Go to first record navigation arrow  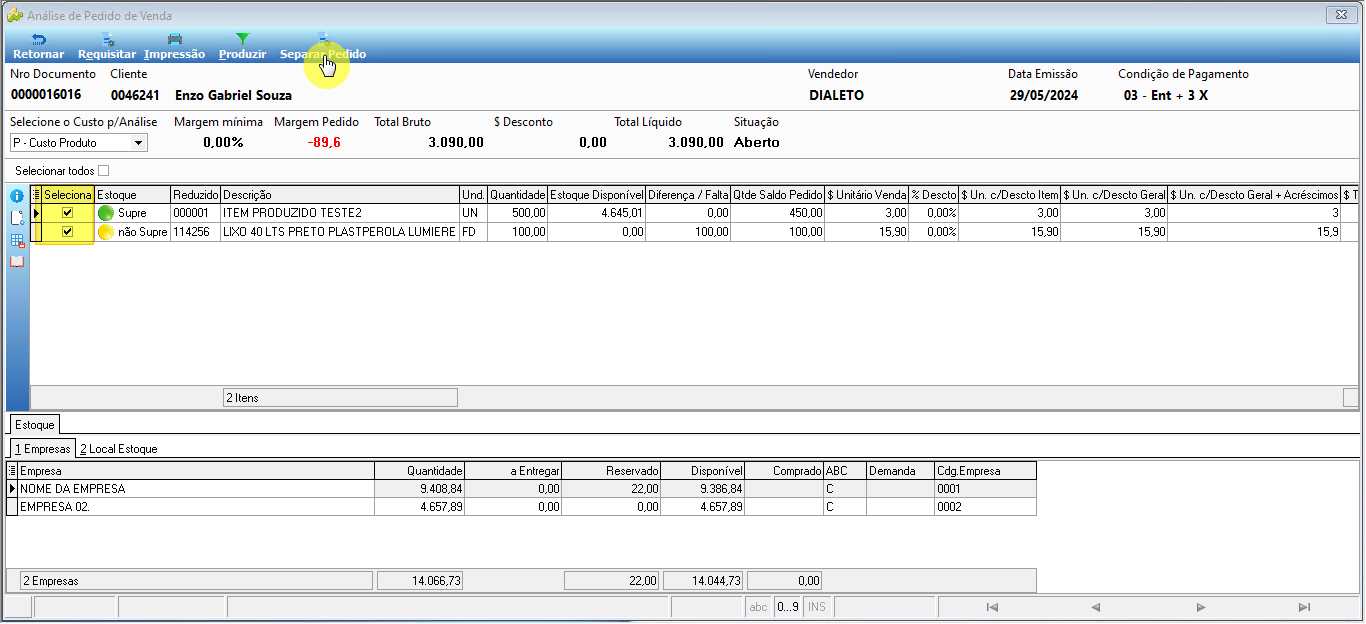(x=992, y=607)
